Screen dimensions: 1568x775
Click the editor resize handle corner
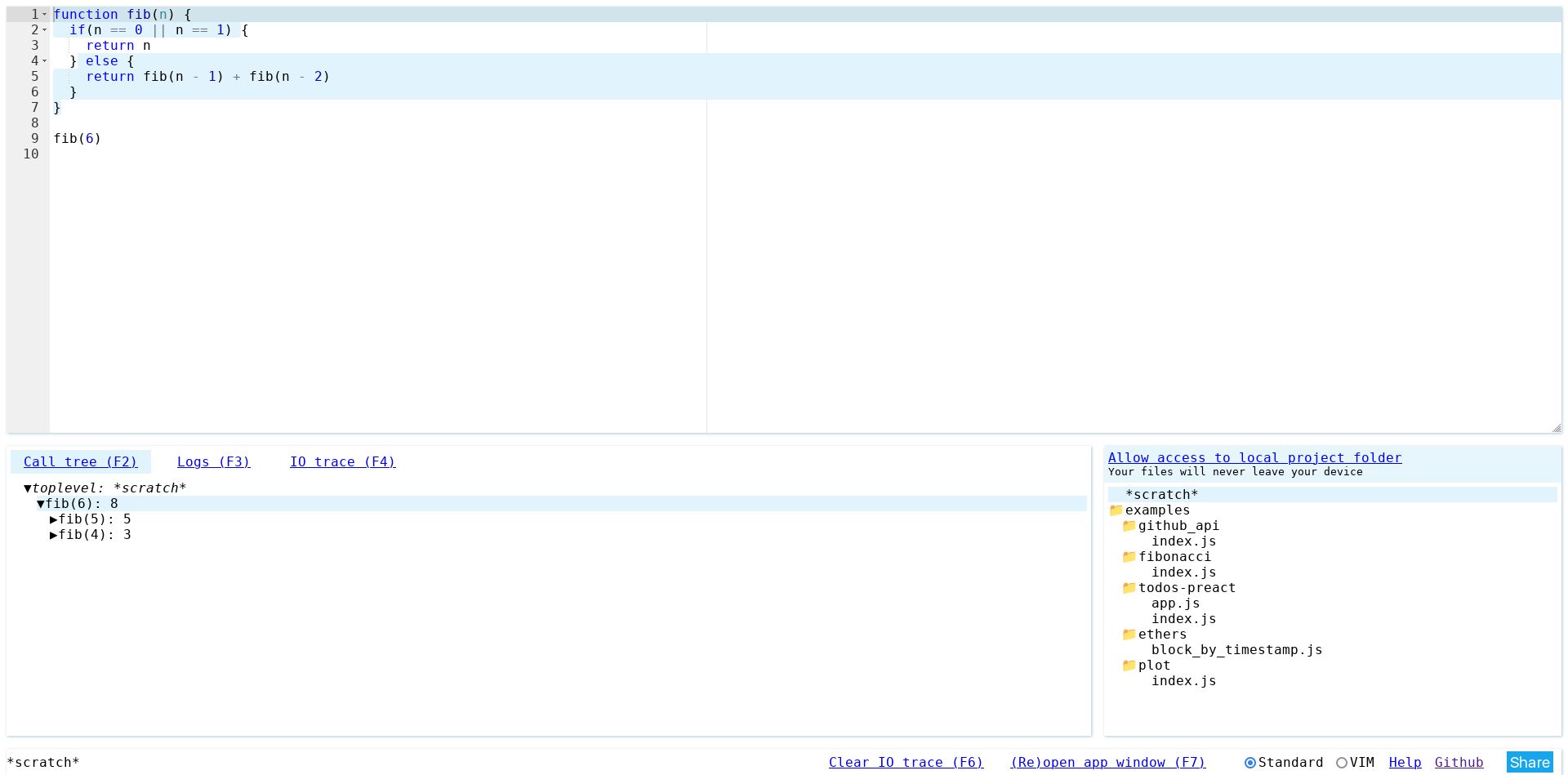(x=1556, y=428)
